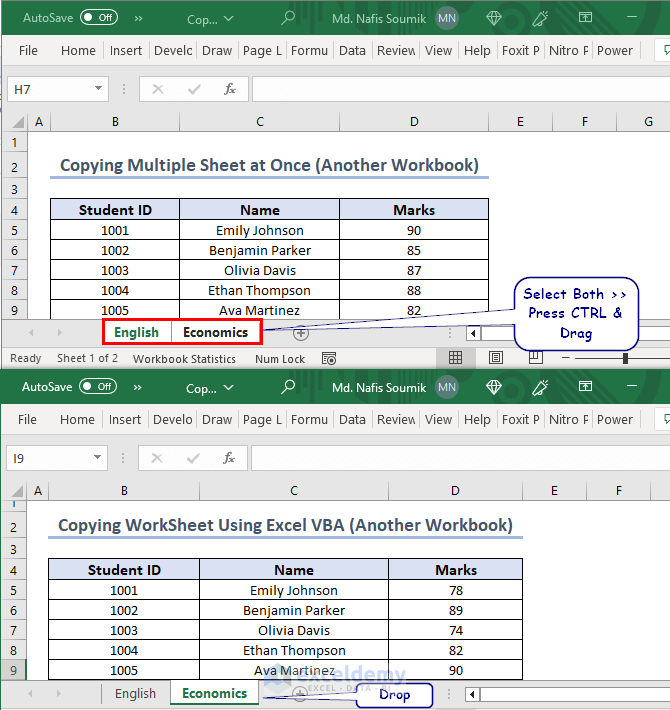
Task: Click Insert Function fx icon in bottom window
Action: click(229, 458)
